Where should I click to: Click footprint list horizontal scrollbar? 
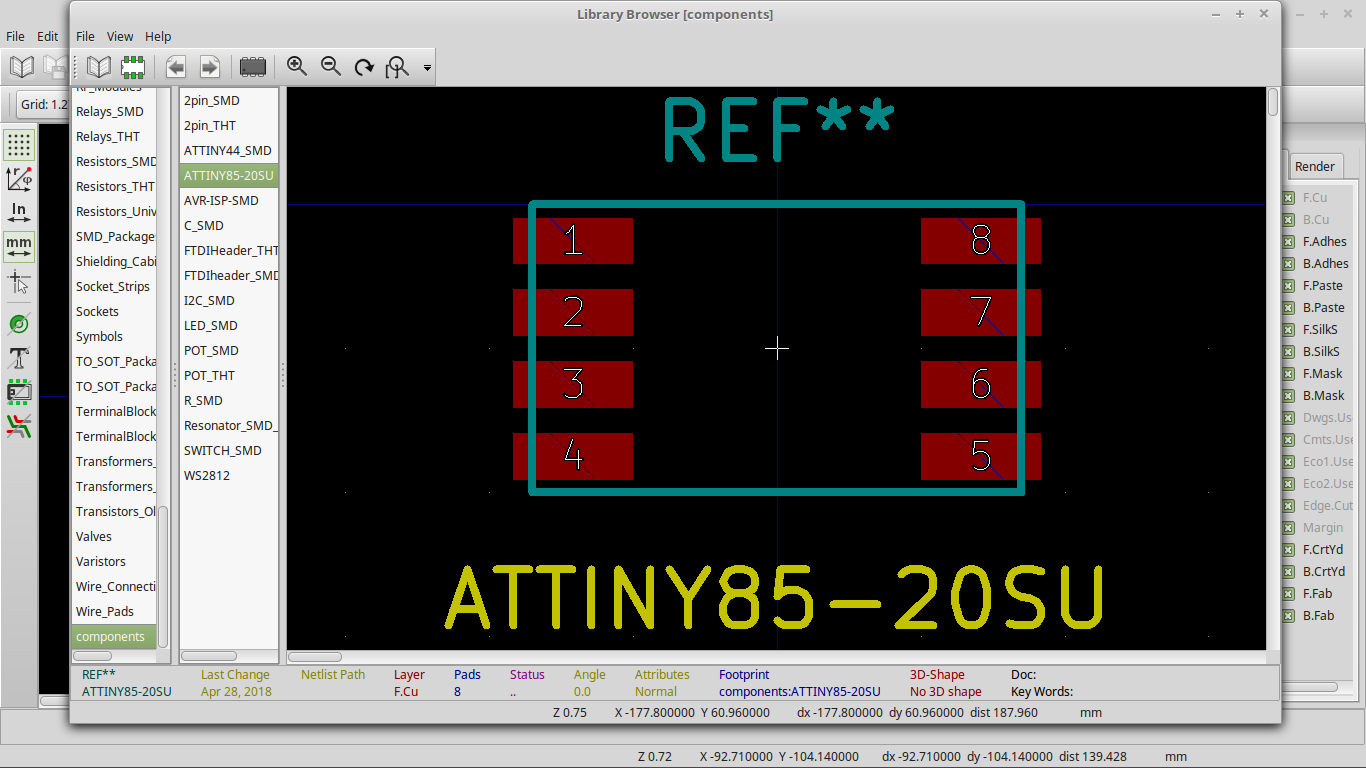209,656
